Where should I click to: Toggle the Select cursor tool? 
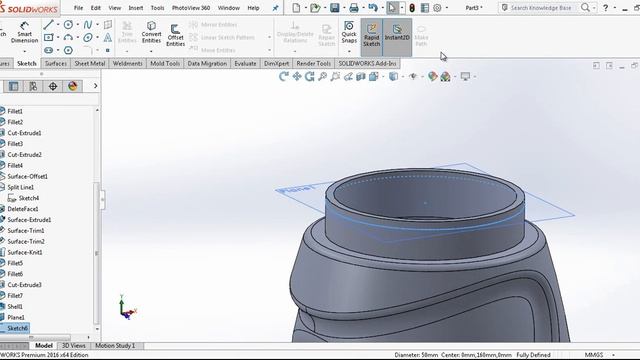pos(392,8)
